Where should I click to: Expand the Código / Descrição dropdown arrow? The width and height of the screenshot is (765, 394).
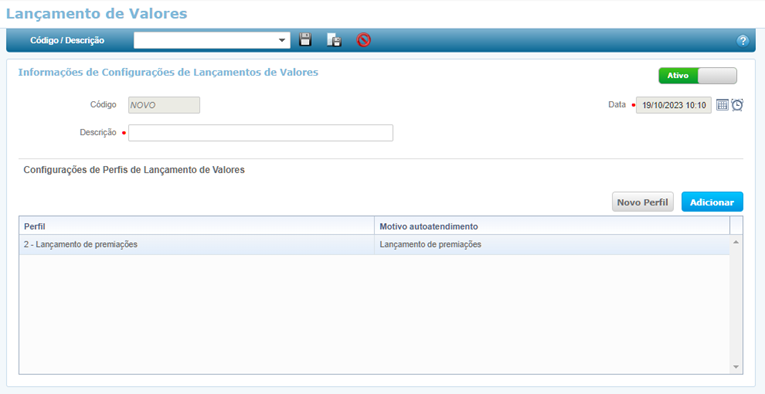pos(282,40)
